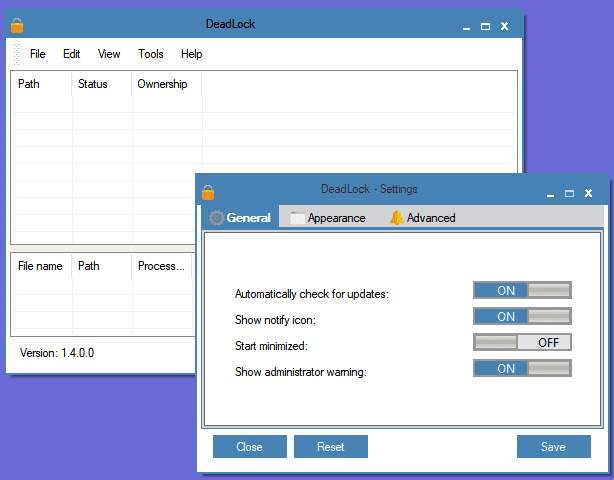Click the bell icon on Advanced tab
The image size is (614, 480).
tap(396, 217)
